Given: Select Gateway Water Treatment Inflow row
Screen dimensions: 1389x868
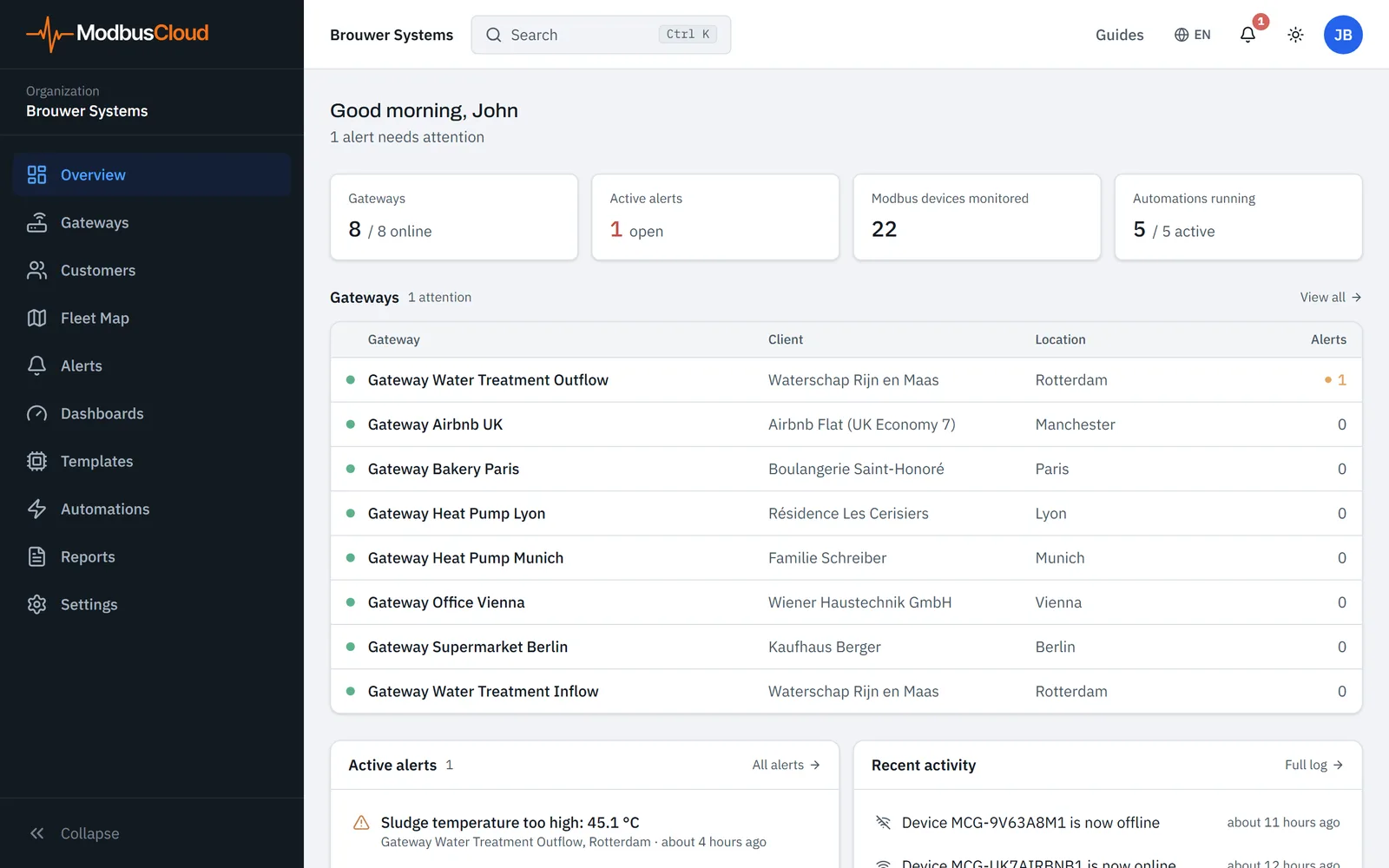Looking at the screenshot, I should 846,691.
